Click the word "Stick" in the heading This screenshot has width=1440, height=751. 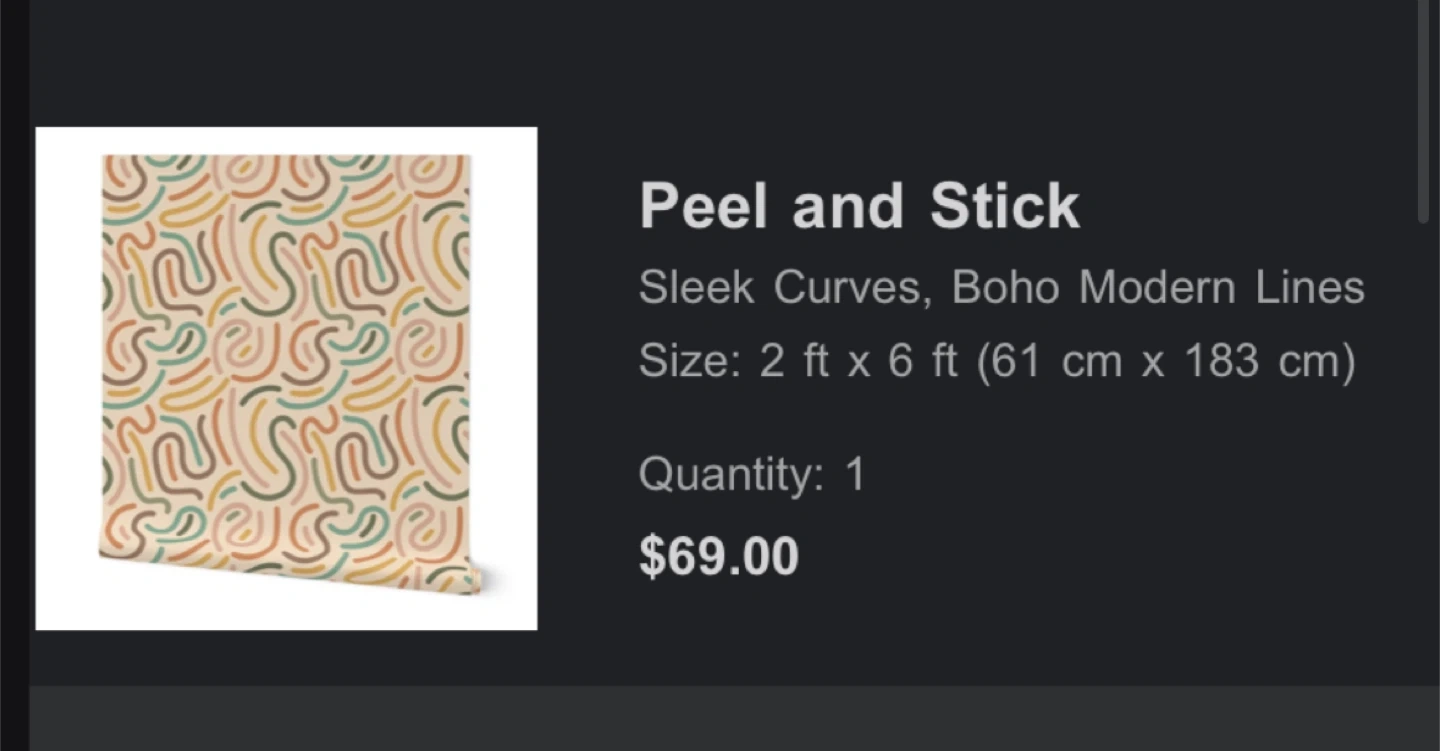click(1004, 206)
